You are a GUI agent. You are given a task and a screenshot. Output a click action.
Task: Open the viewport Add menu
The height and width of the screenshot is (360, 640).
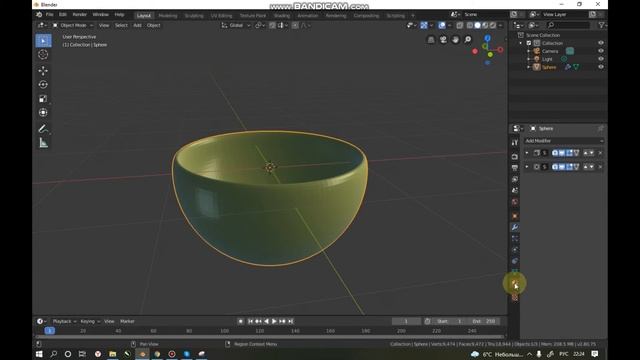(137, 25)
